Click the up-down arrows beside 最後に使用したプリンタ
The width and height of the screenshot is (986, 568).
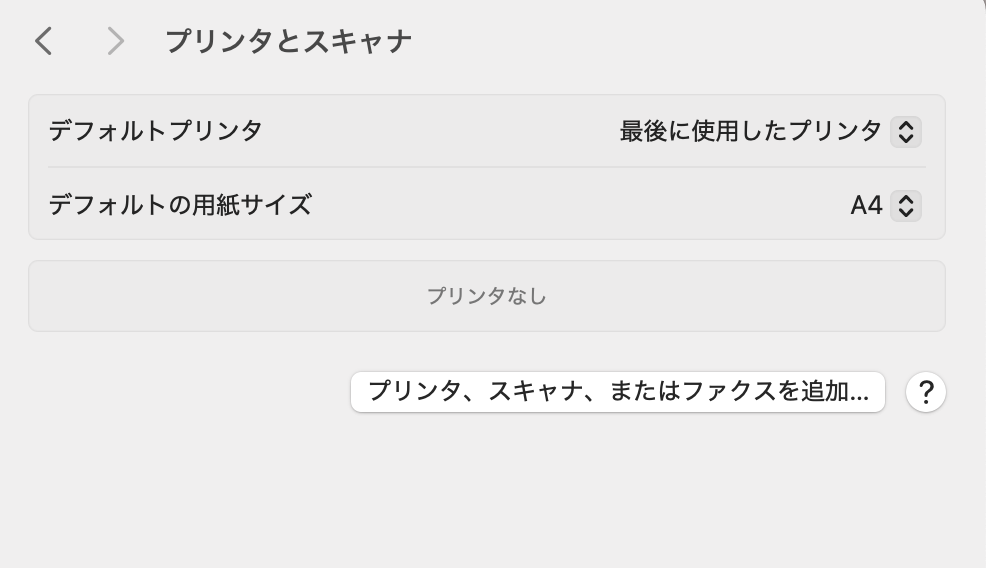pyautogui.click(x=906, y=131)
